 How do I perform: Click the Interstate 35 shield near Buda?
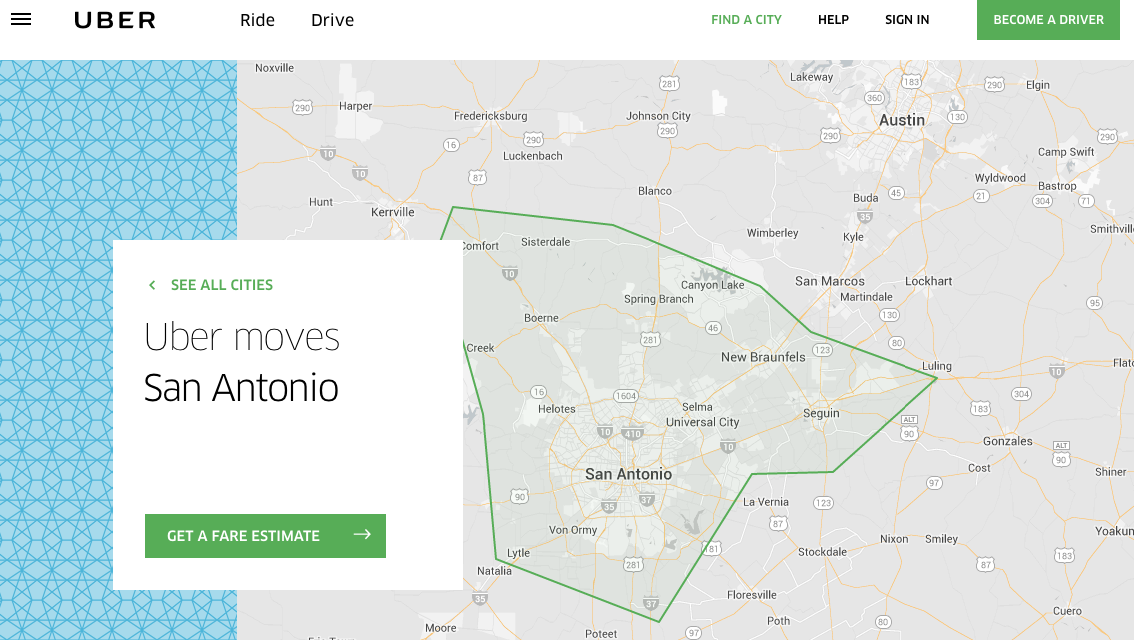coord(864,216)
